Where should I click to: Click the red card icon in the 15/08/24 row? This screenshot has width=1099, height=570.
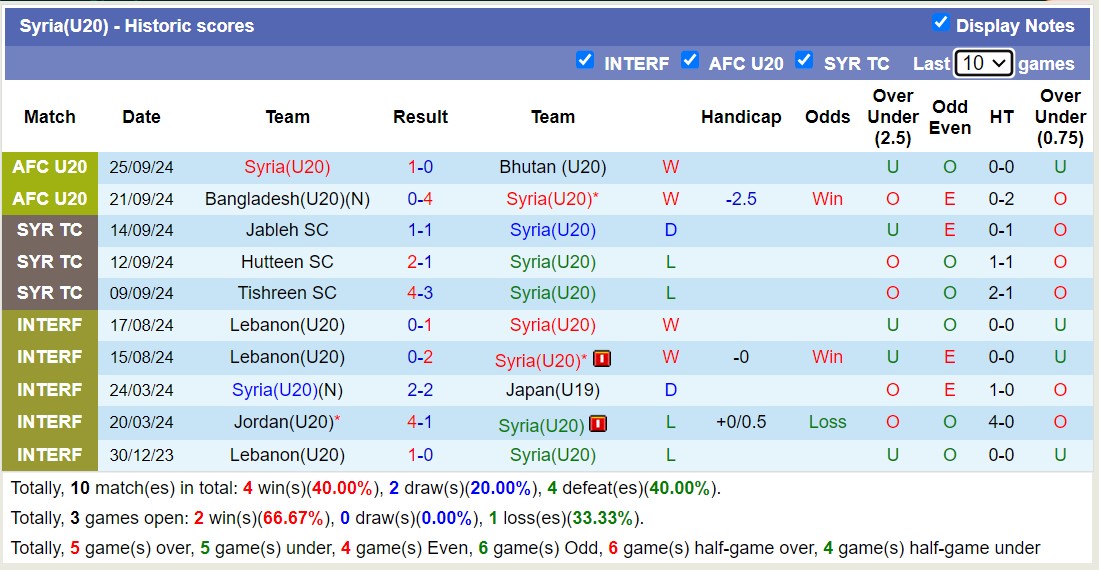click(x=602, y=359)
